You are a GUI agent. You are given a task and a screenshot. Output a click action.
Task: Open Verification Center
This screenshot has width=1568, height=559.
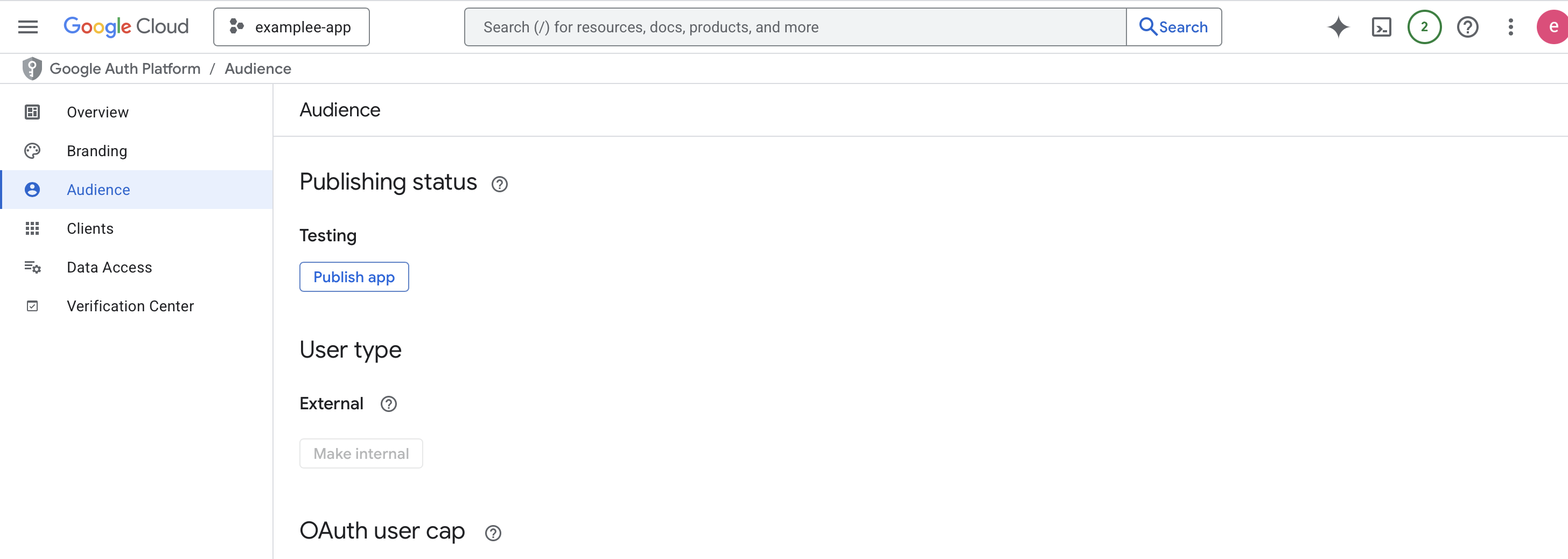(130, 306)
